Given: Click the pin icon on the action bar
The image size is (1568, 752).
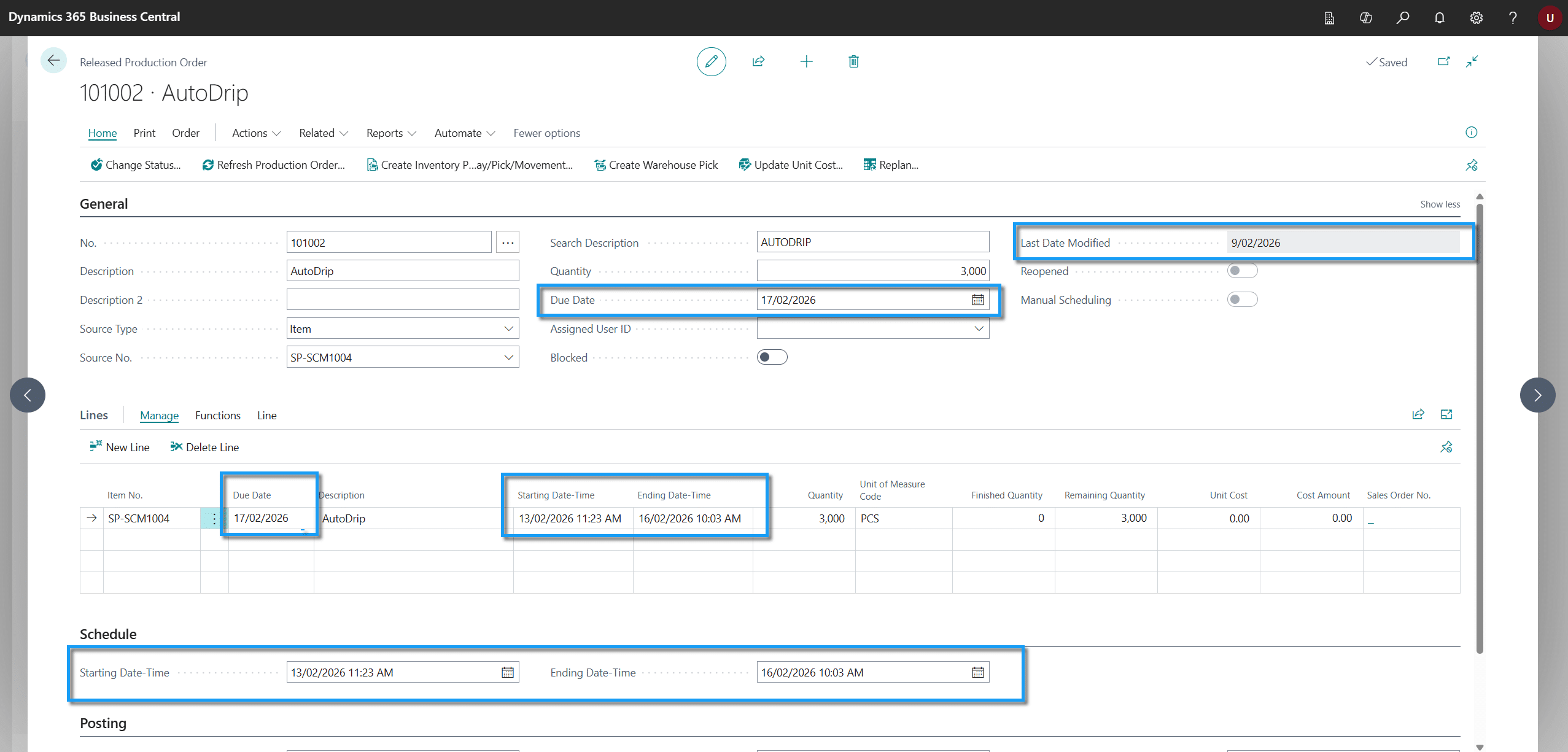Looking at the screenshot, I should (x=1472, y=165).
